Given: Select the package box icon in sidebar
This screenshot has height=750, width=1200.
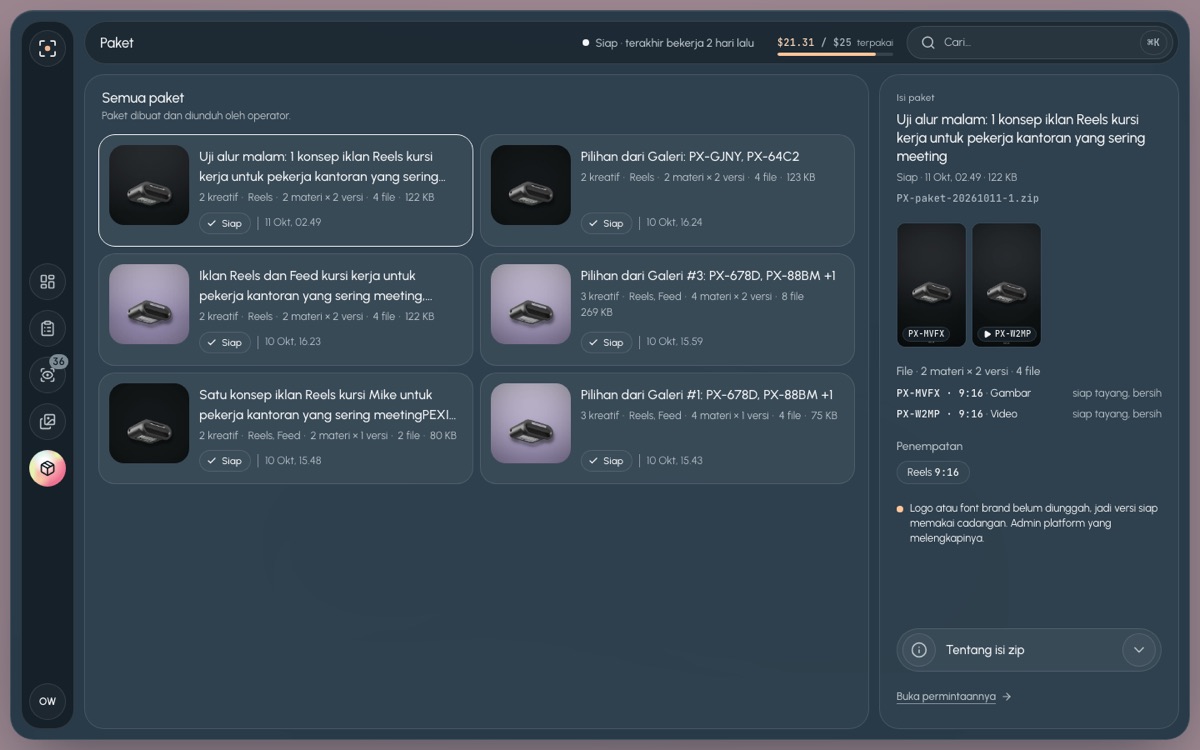Looking at the screenshot, I should [x=47, y=468].
